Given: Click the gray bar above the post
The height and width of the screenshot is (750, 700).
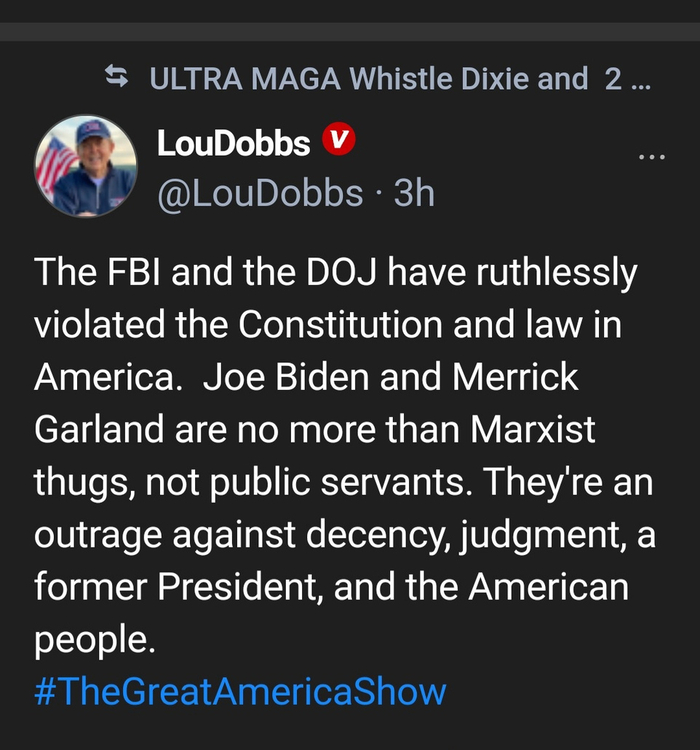Looking at the screenshot, I should pyautogui.click(x=350, y=31).
